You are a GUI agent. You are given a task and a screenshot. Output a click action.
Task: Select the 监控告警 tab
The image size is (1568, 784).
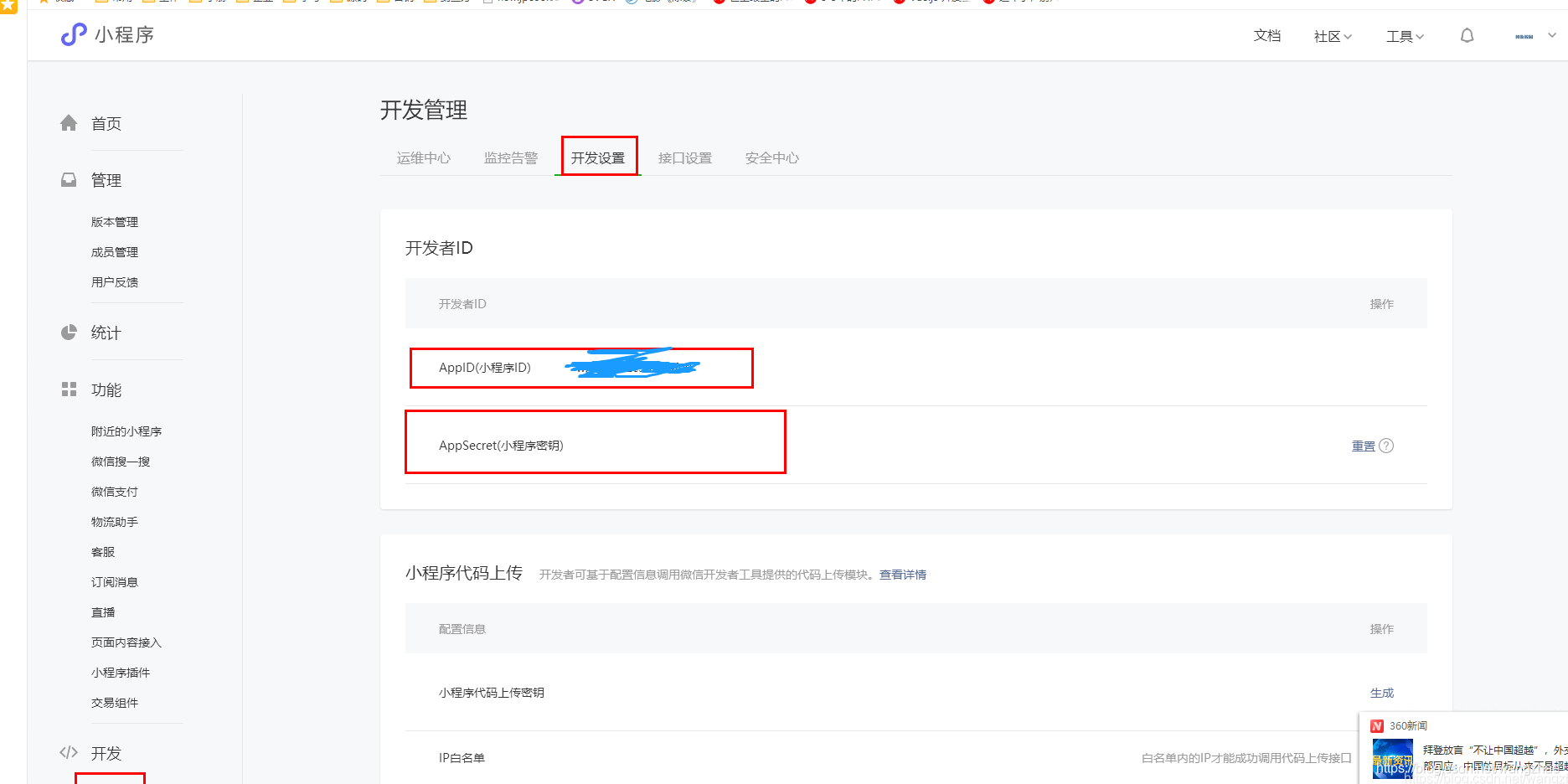511,157
